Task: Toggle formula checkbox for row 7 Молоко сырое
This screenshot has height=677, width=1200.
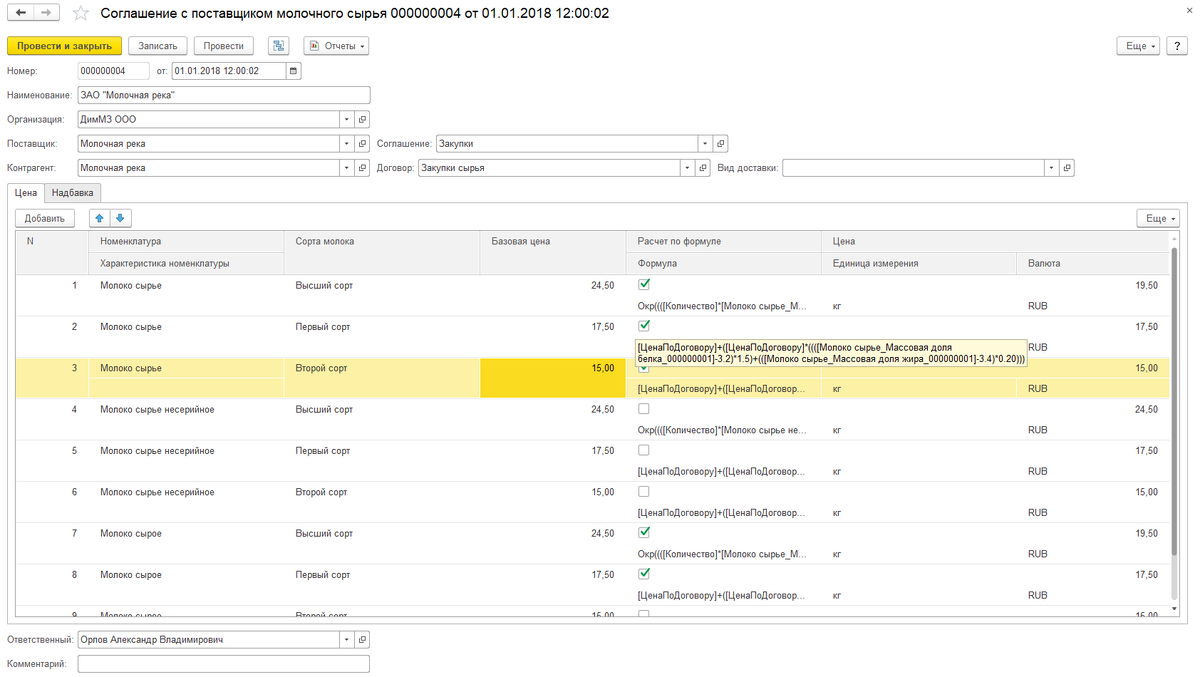Action: [x=644, y=532]
